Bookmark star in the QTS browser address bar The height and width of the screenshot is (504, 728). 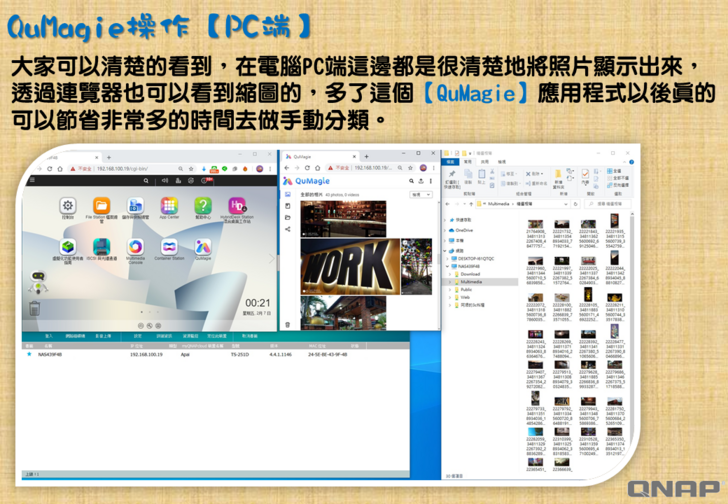pos(191,169)
